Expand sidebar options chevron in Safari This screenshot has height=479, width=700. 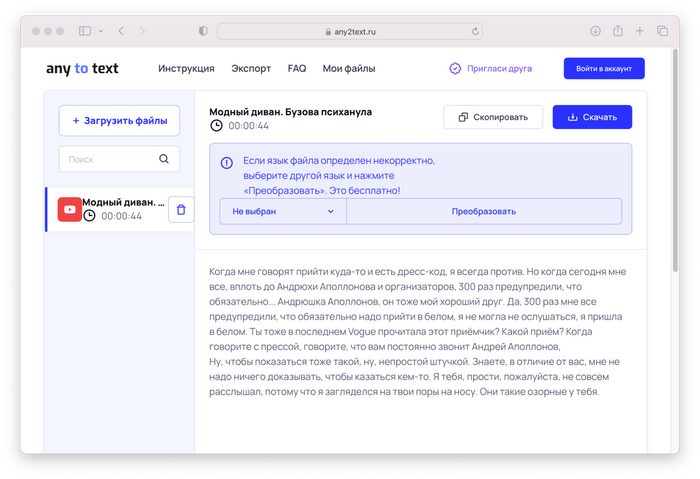point(101,31)
